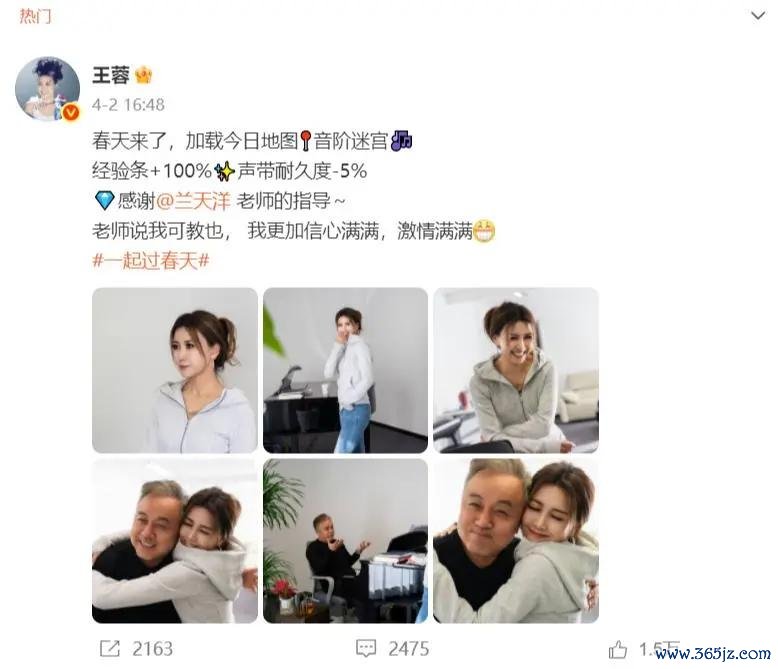Click the music notes emoji after 音阶迷宫

tap(401, 141)
